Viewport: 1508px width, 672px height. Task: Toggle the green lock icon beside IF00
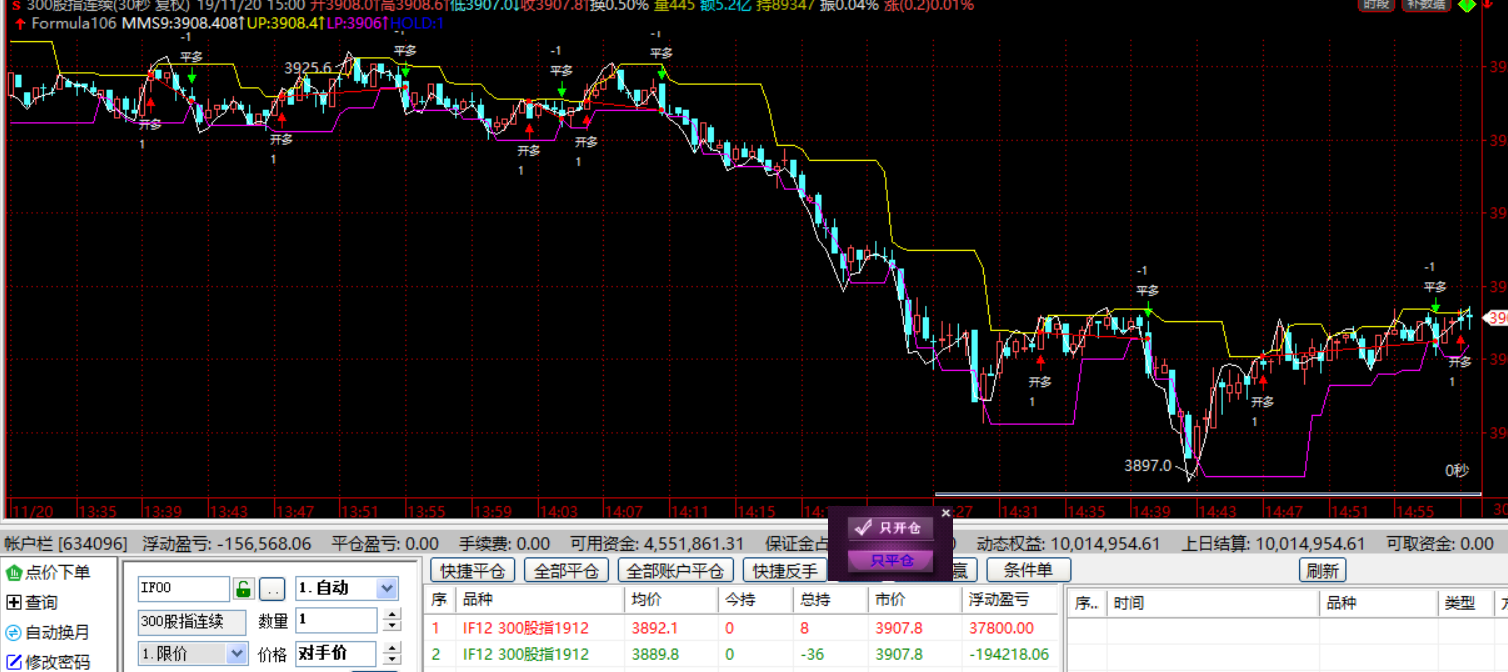(244, 589)
